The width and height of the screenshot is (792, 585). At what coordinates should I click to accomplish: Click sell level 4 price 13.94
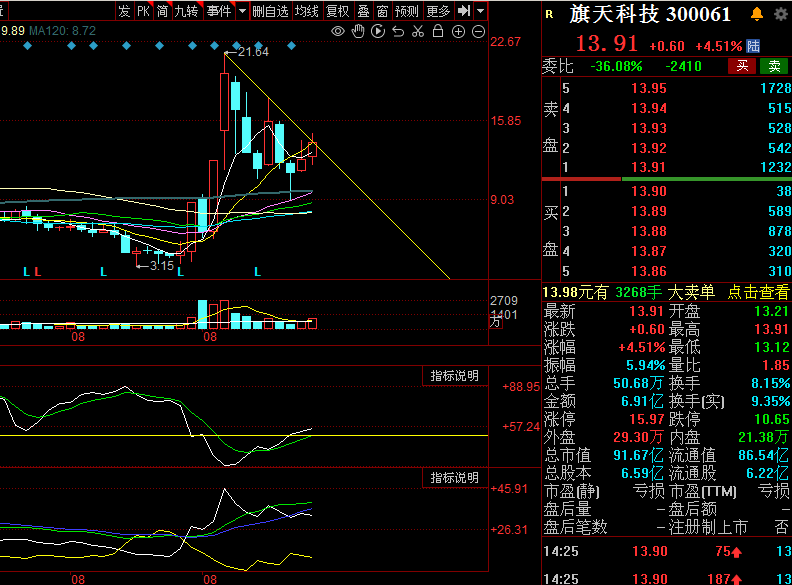(x=649, y=108)
